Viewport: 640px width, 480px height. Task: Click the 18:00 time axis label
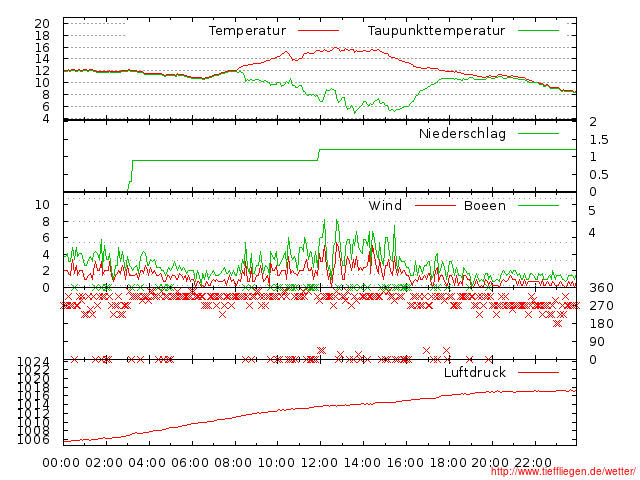point(448,463)
